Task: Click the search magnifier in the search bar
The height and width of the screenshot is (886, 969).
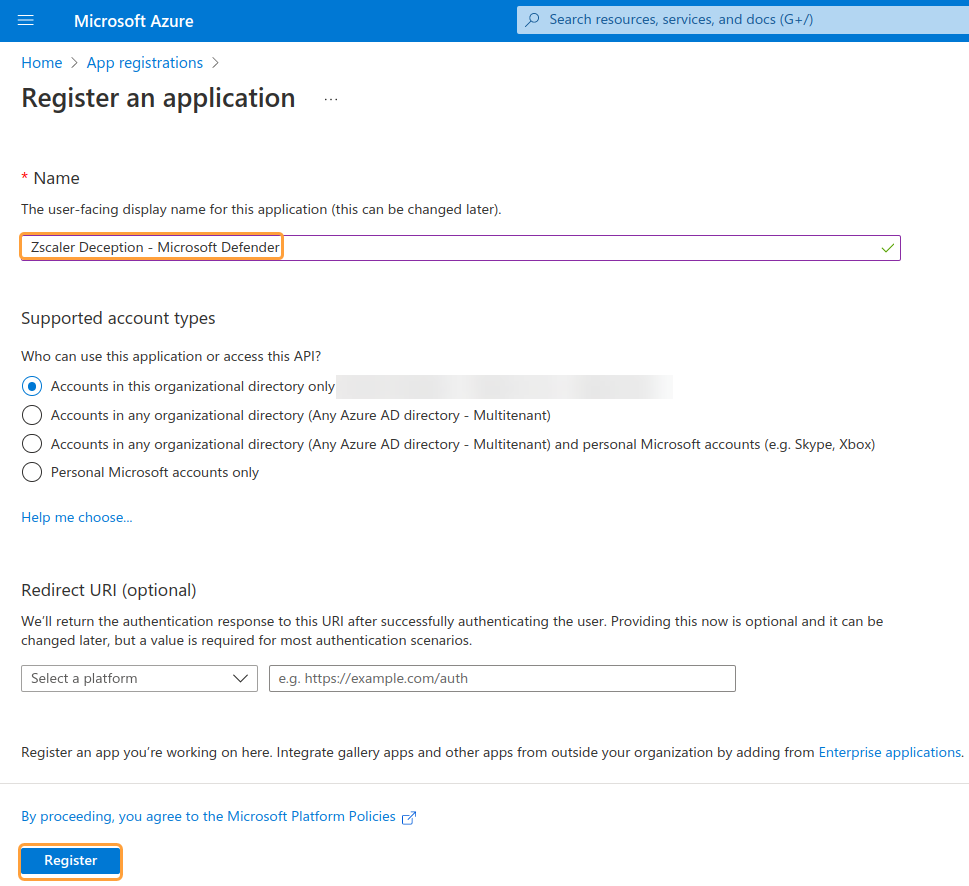Action: coord(533,19)
